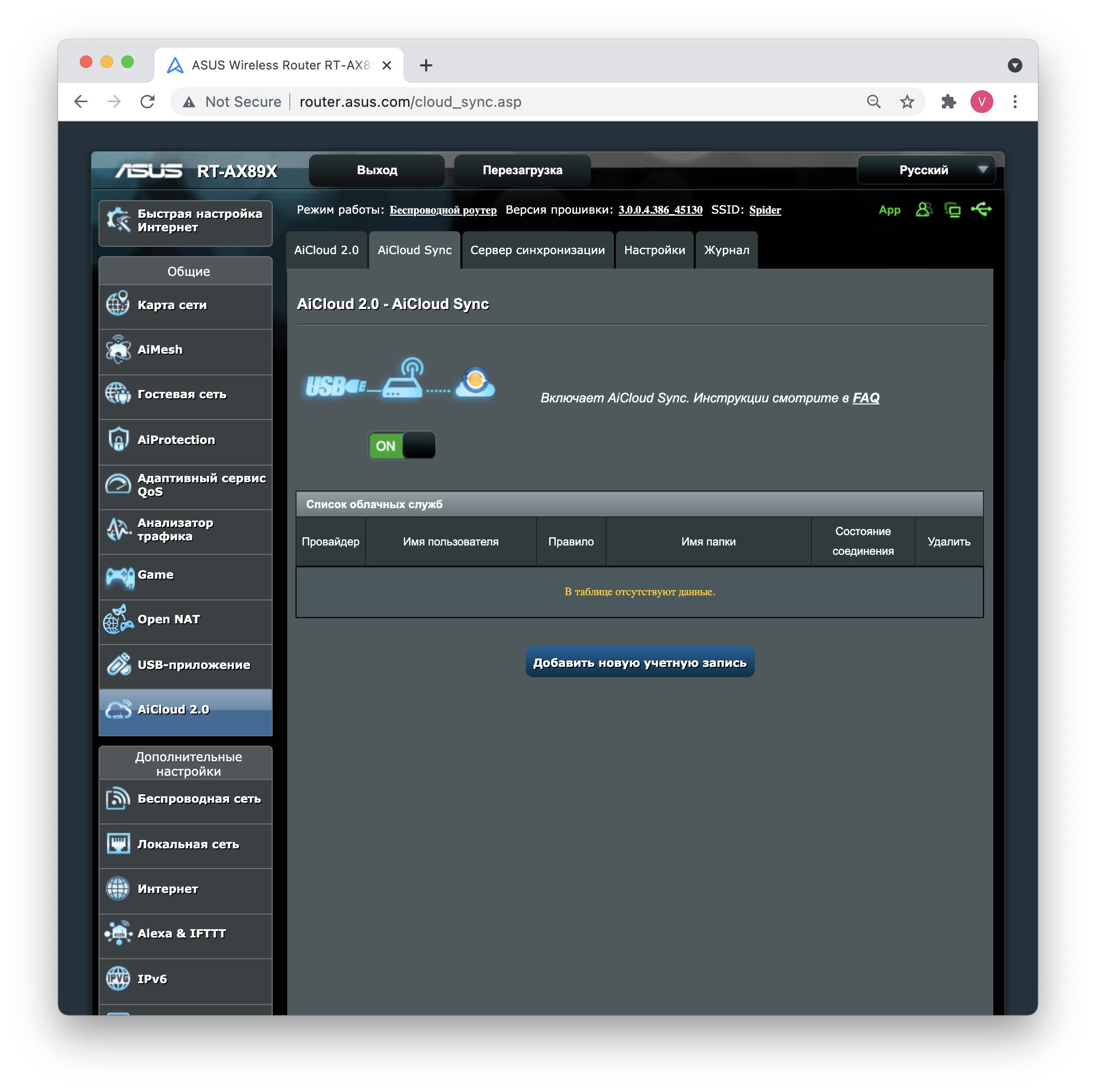This screenshot has height=1092, width=1096.
Task: Open the Open NAT icon
Action: (x=118, y=619)
